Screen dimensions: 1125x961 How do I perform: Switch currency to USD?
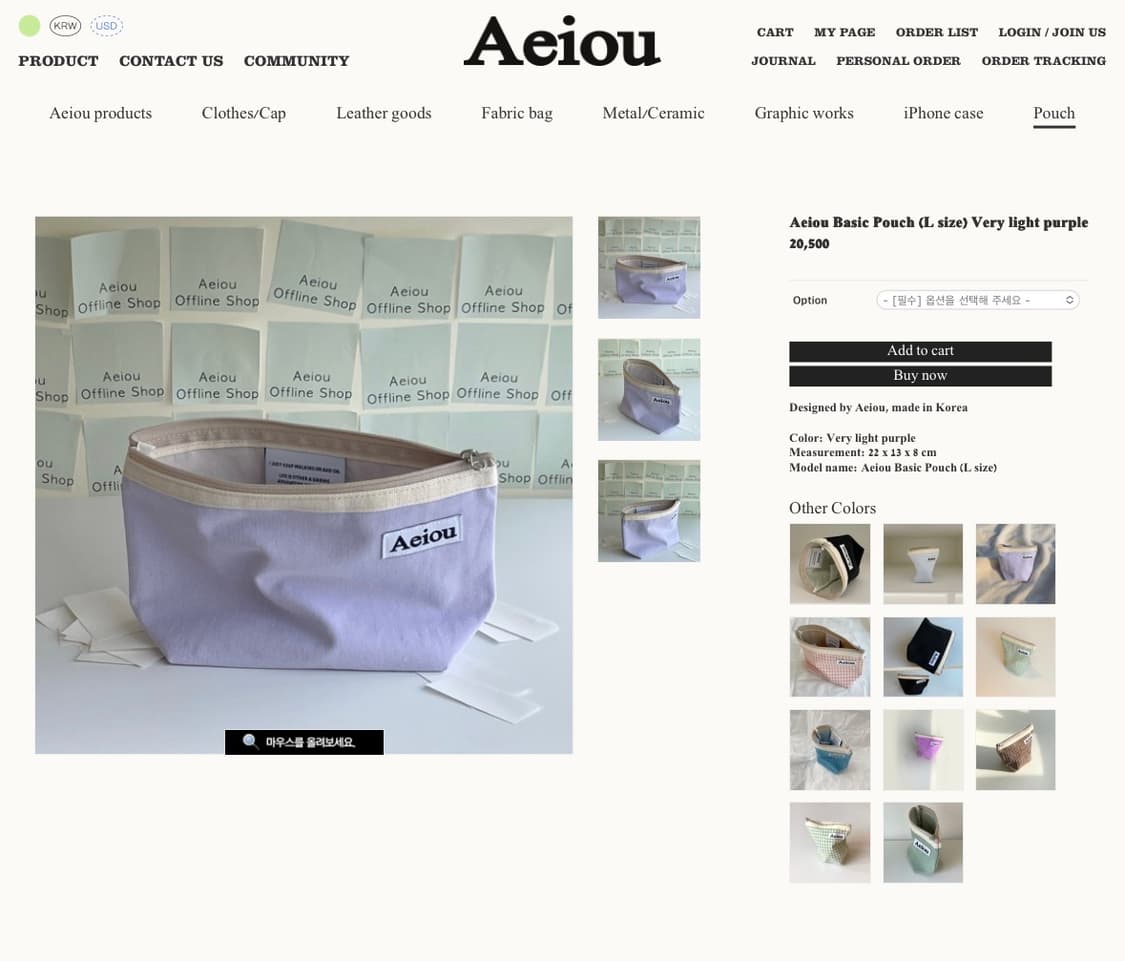click(x=107, y=26)
